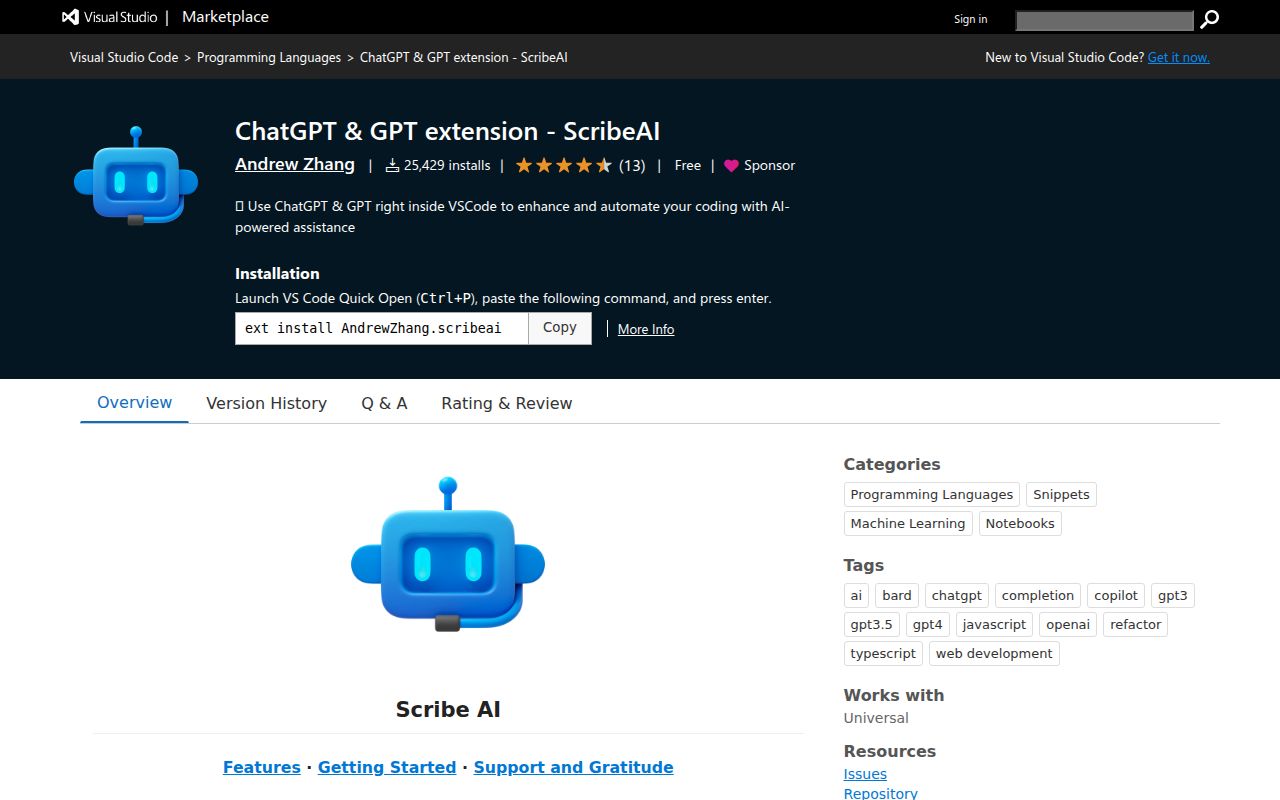Screen dimensions: 1280x800
Task: Click the openai tag
Action: pyautogui.click(x=1068, y=624)
